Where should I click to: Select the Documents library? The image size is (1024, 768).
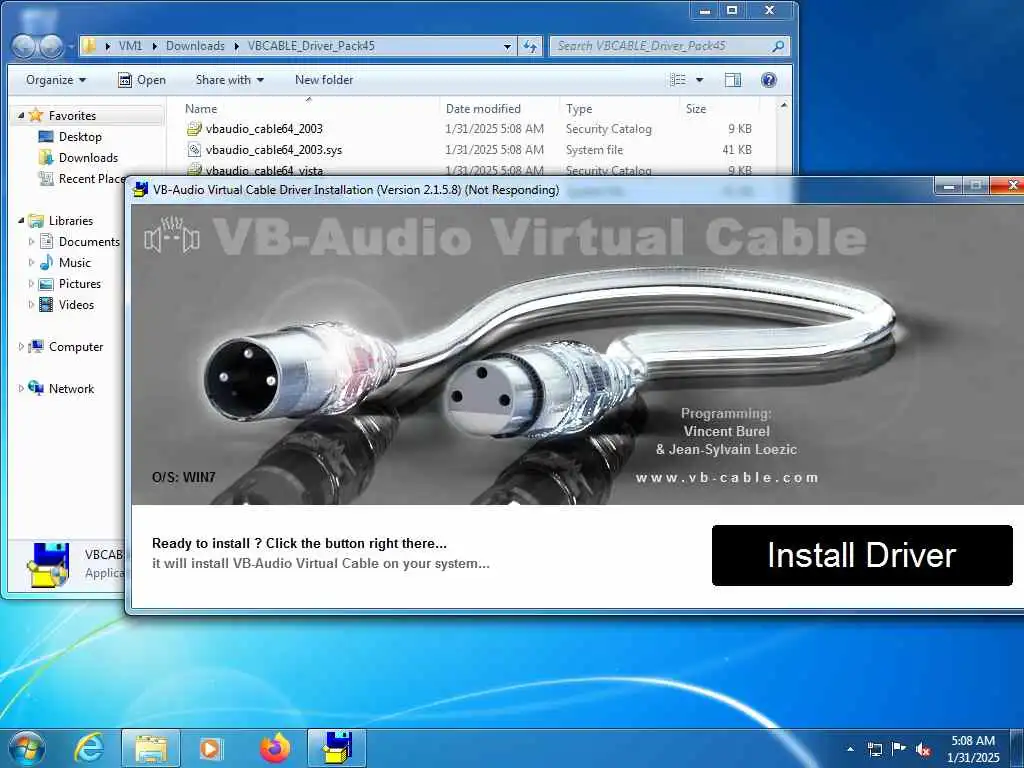point(89,242)
